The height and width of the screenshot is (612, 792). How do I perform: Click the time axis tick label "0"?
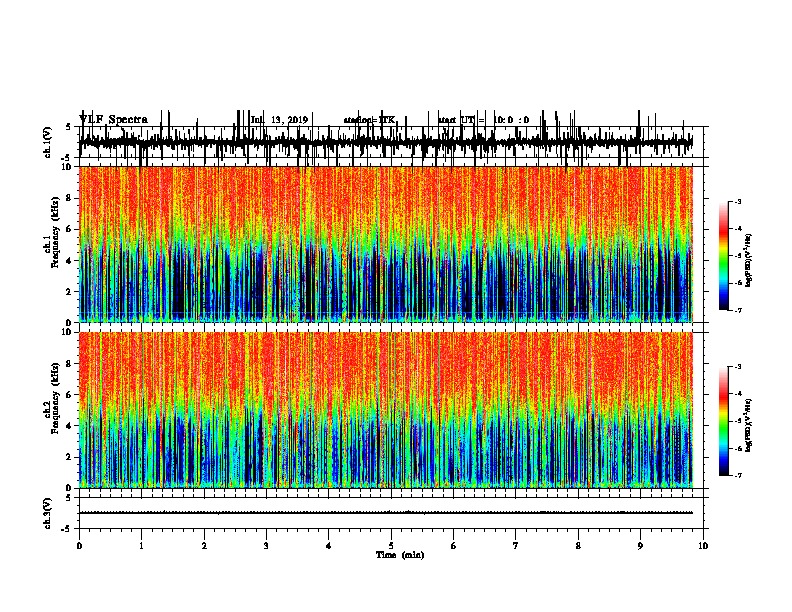click(79, 546)
